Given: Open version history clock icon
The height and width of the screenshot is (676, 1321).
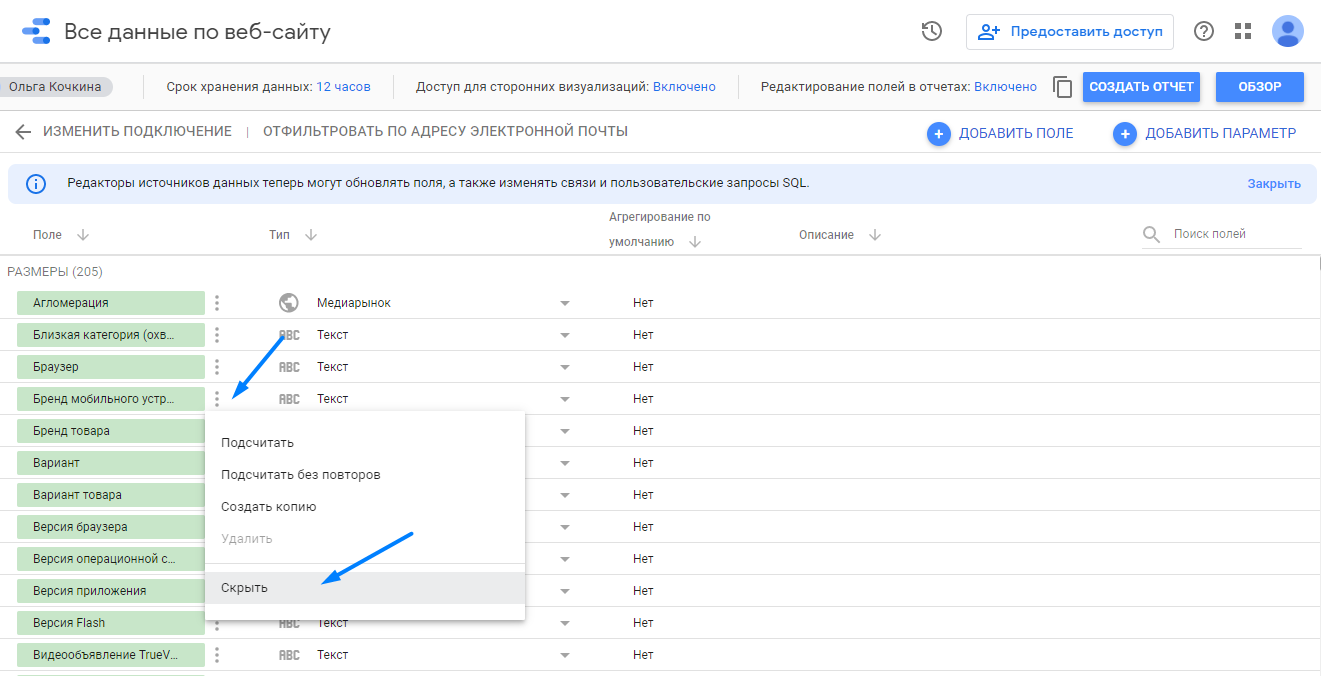Looking at the screenshot, I should pyautogui.click(x=931, y=31).
